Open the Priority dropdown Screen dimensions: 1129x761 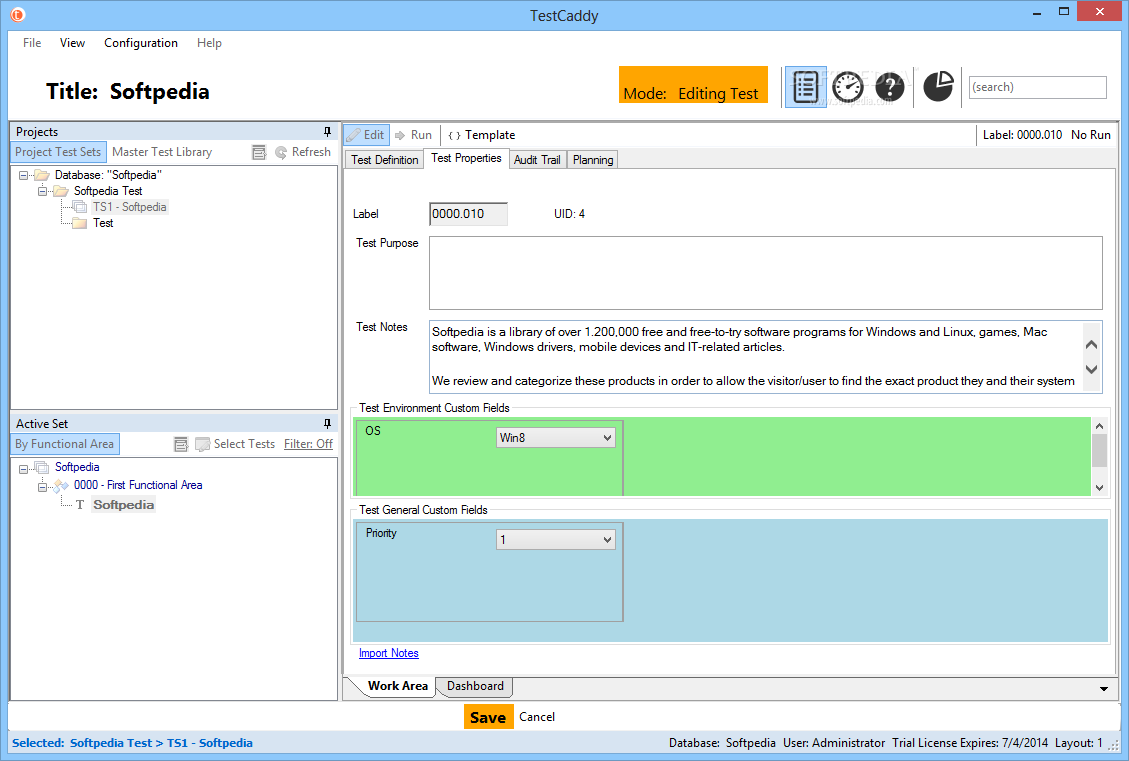pos(555,539)
